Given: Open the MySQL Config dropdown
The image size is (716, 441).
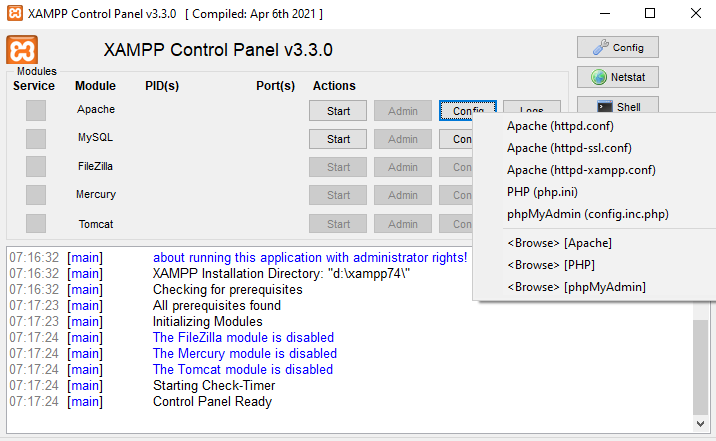Looking at the screenshot, I should coord(456,139).
